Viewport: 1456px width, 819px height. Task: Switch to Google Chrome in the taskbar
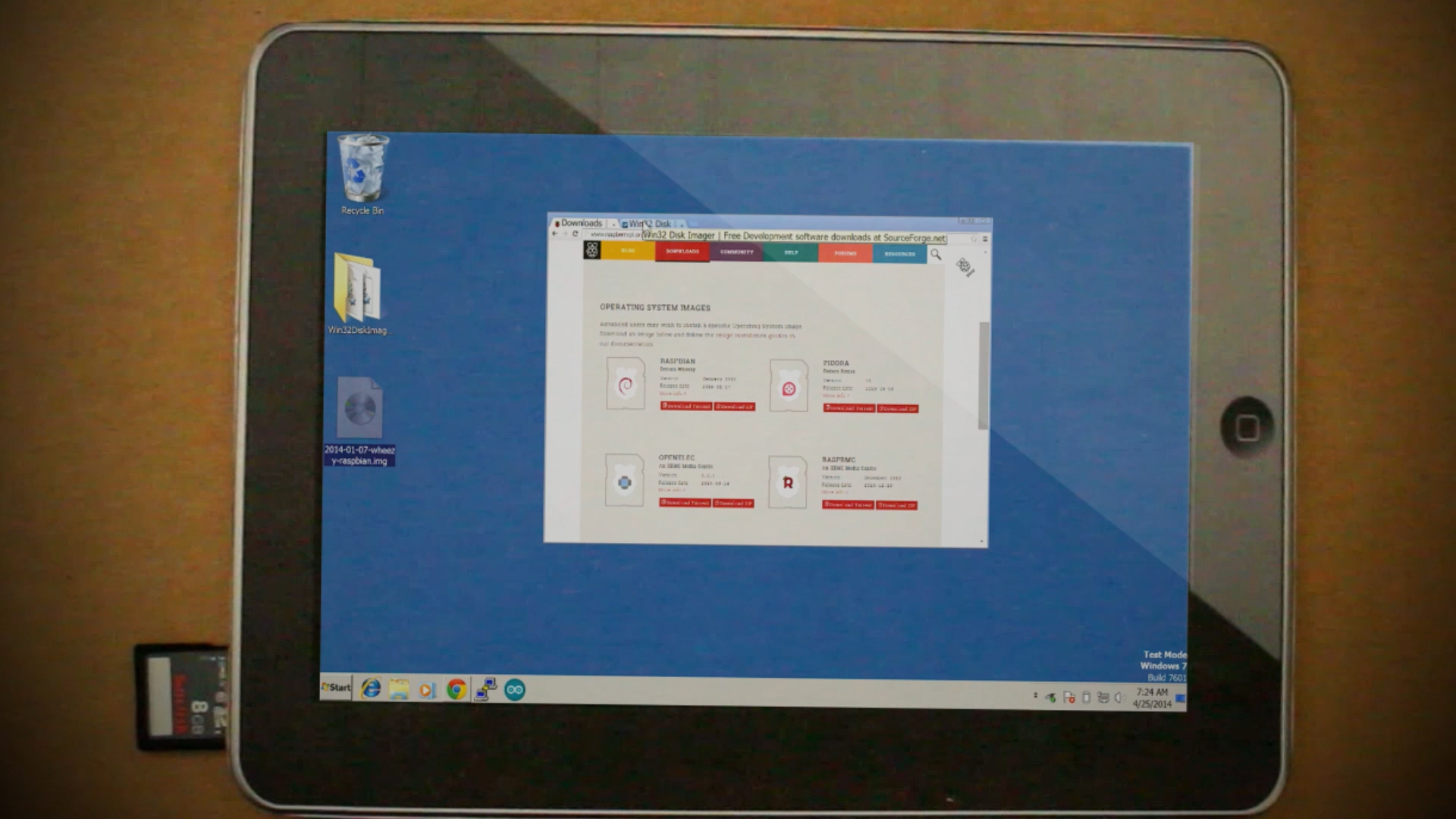coord(457,689)
